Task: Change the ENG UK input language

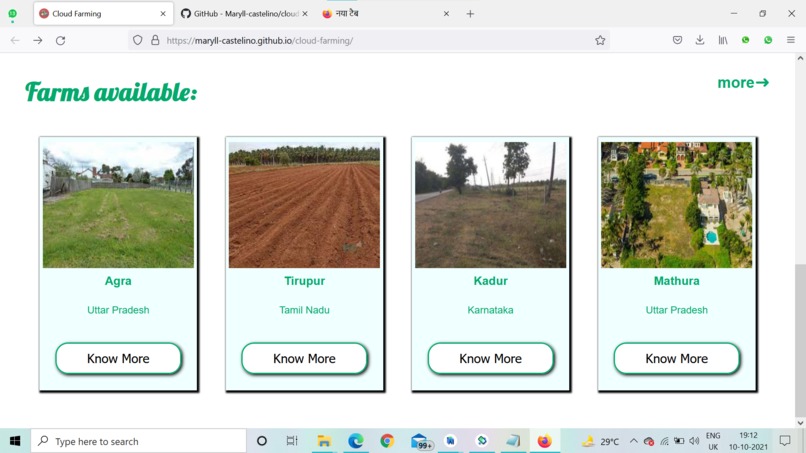Action: click(x=713, y=441)
